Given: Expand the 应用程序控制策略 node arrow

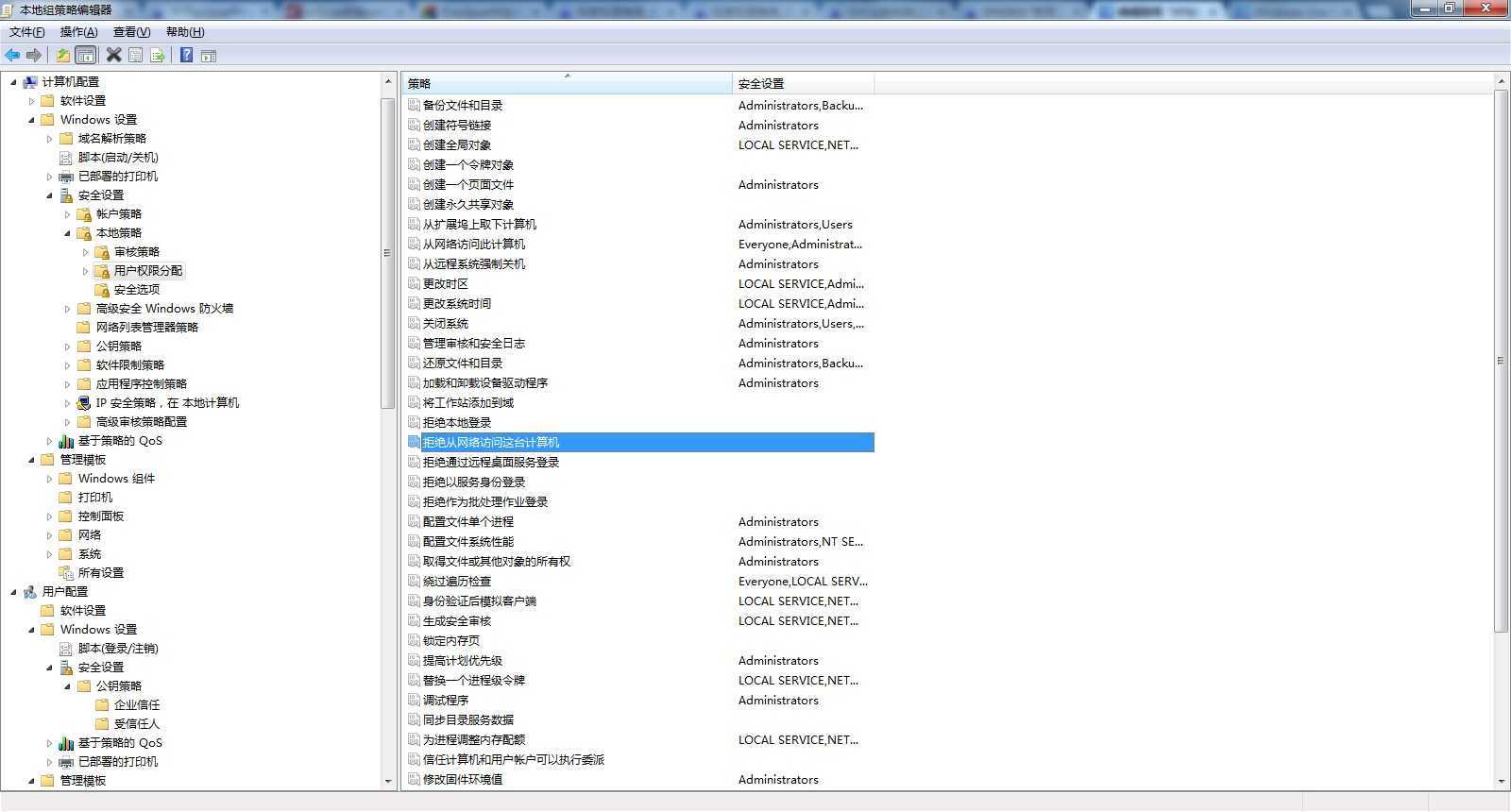Looking at the screenshot, I should point(67,384).
